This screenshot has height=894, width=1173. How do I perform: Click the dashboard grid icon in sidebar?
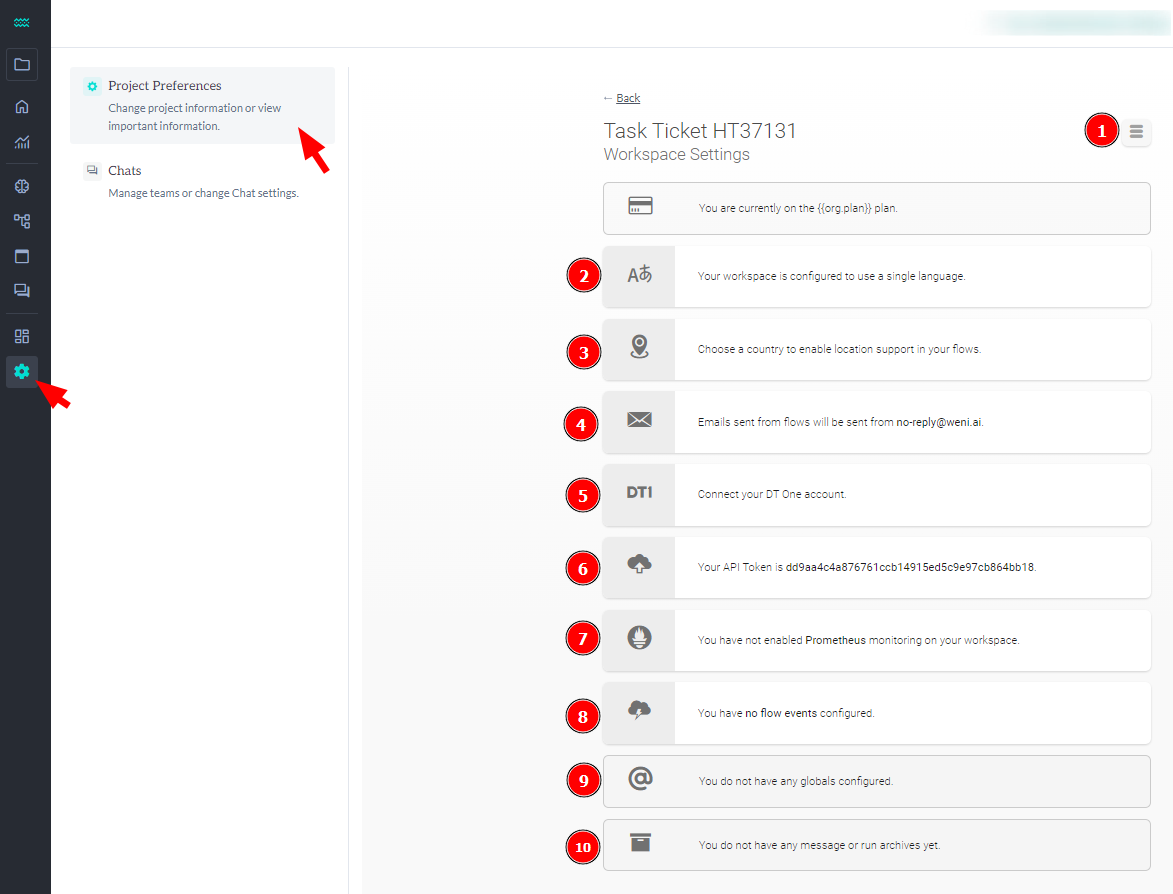(22, 336)
